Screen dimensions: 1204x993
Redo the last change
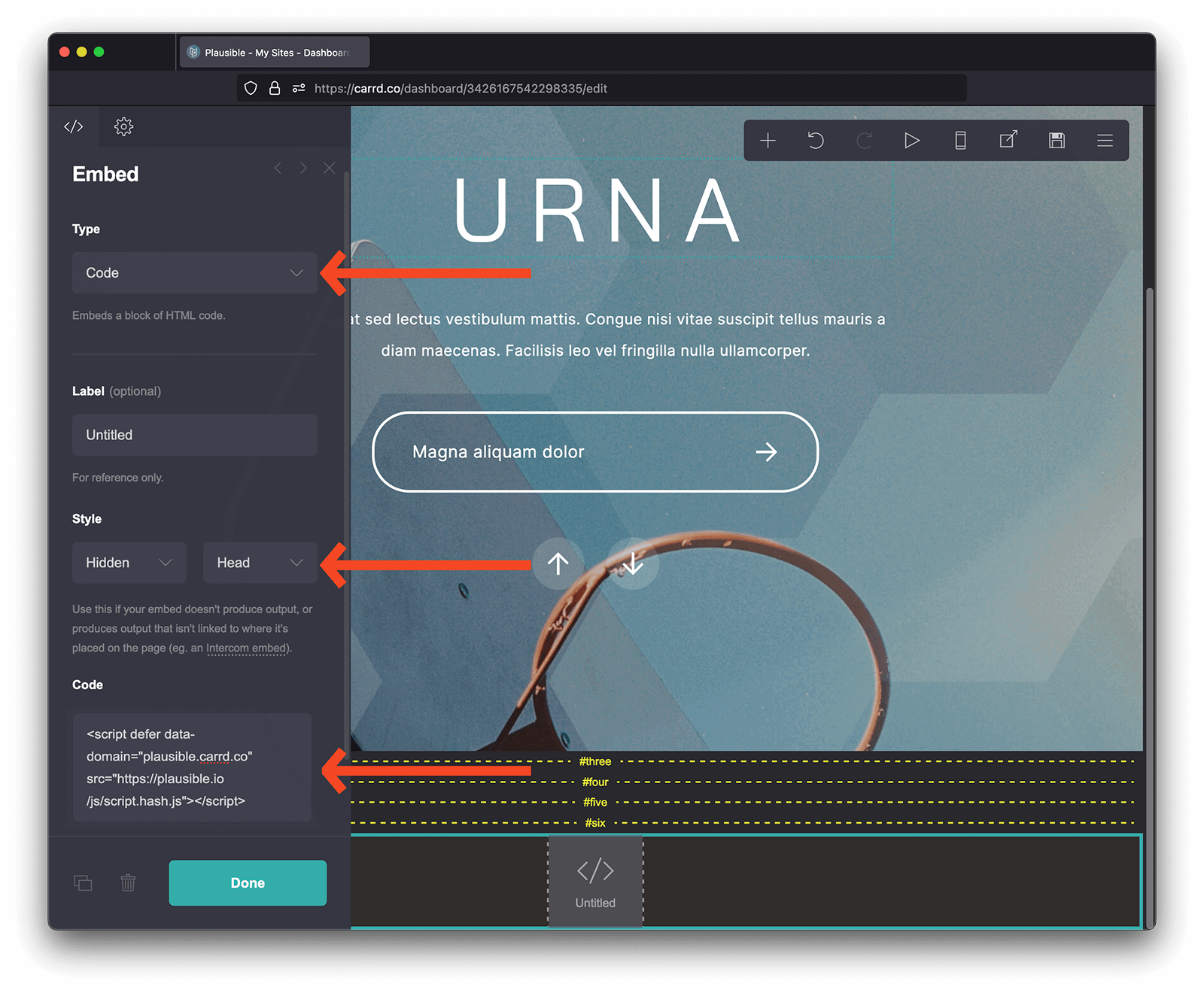(864, 141)
